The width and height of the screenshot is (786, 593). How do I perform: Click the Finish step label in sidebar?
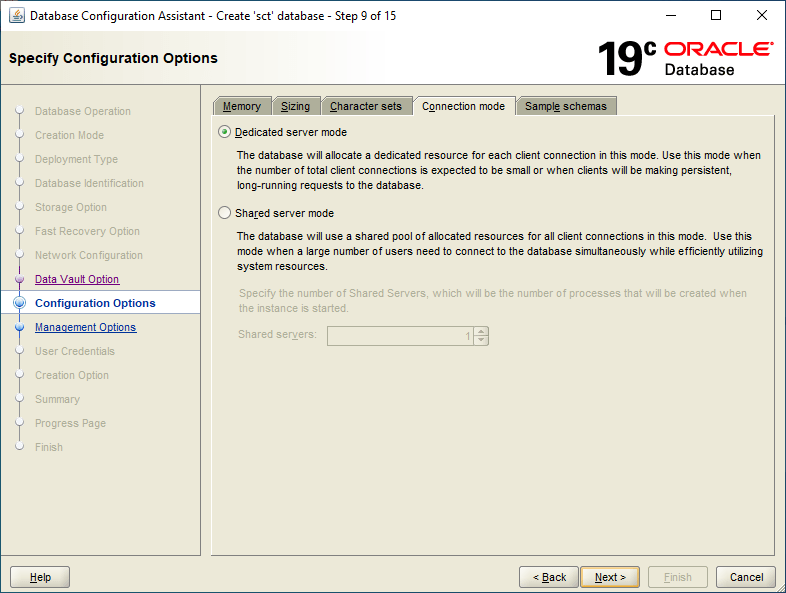pyautogui.click(x=49, y=447)
